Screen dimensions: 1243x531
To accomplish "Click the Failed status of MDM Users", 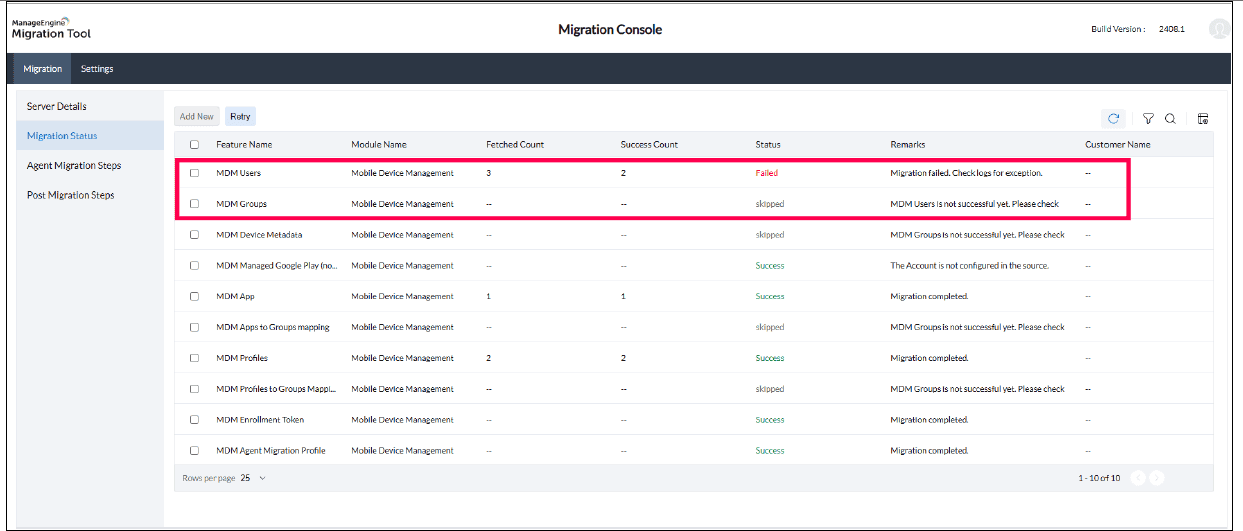I will (x=767, y=173).
